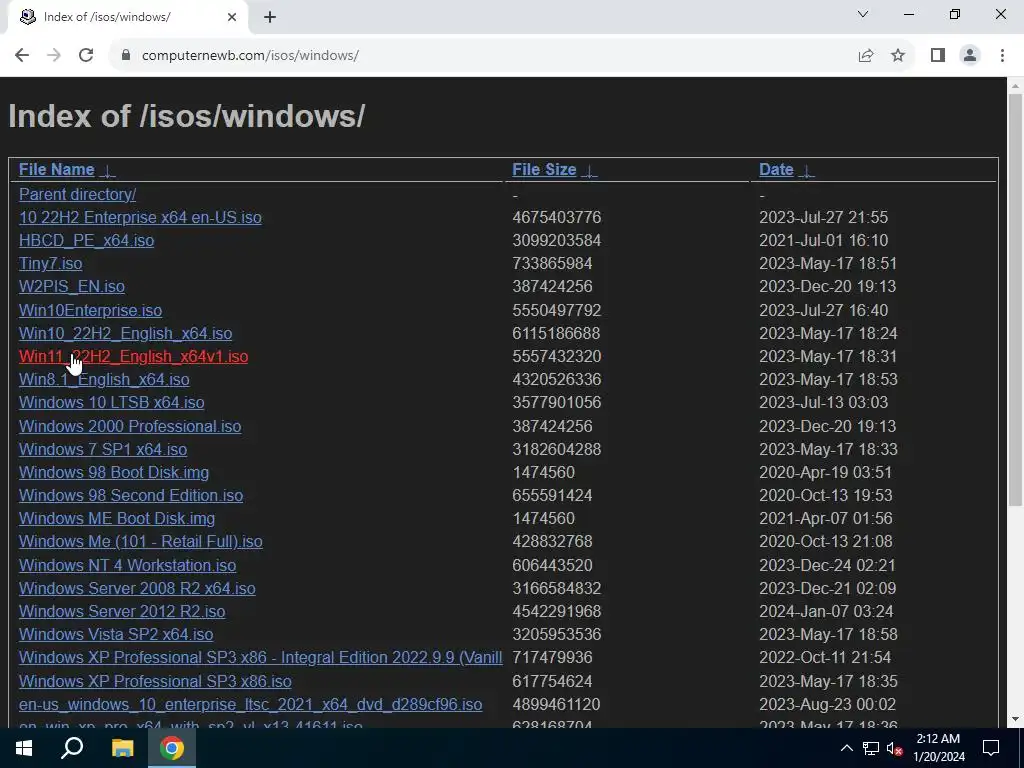The image size is (1024, 768).
Task: Share this page using the share icon
Action: click(x=866, y=56)
